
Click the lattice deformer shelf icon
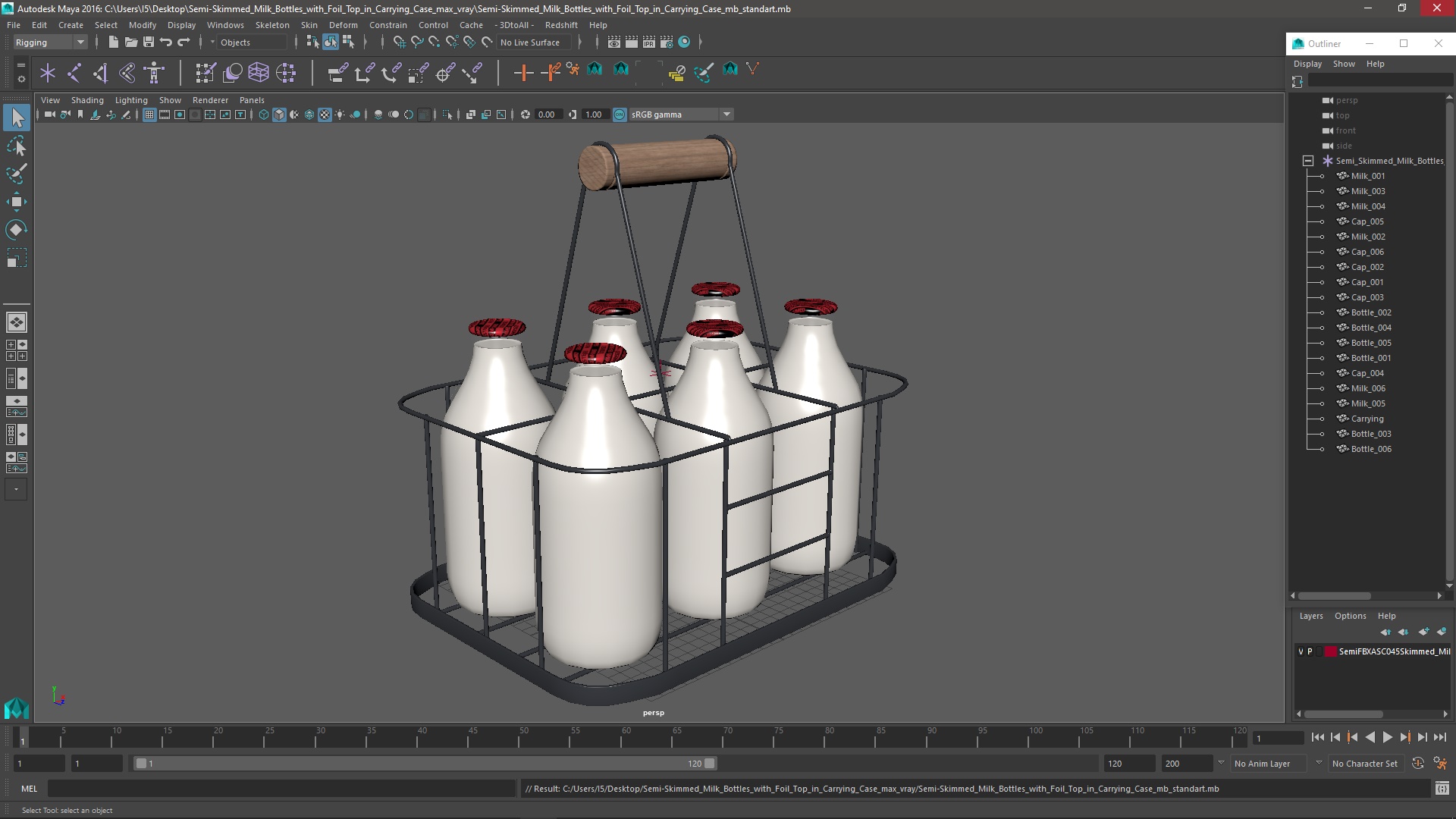pos(259,73)
